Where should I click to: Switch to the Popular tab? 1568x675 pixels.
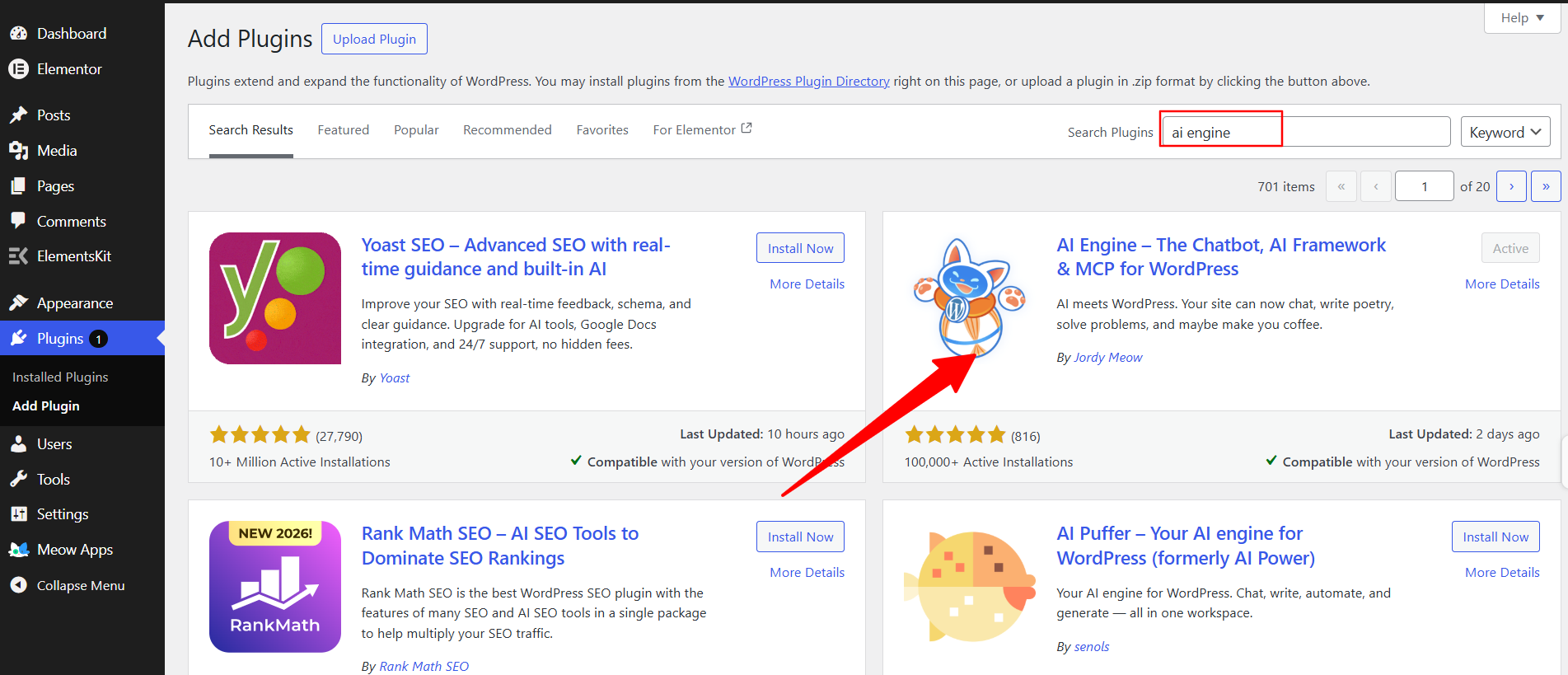tap(416, 130)
